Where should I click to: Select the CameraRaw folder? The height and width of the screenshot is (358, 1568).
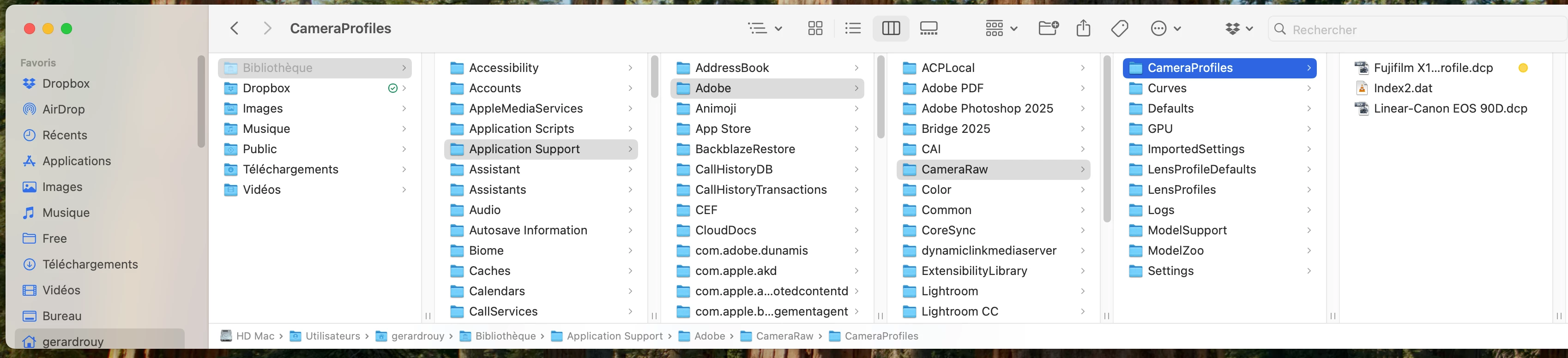tap(994, 169)
